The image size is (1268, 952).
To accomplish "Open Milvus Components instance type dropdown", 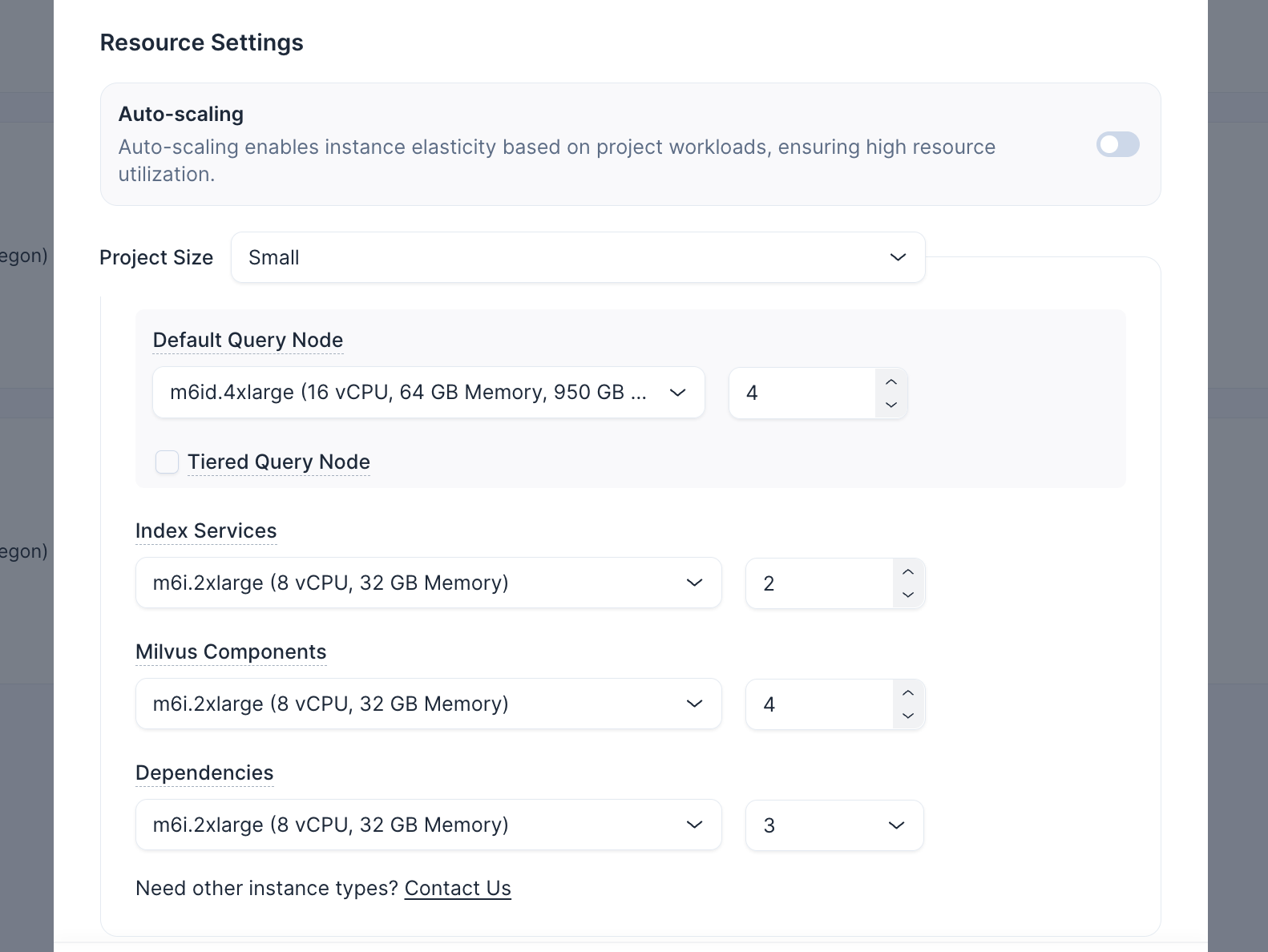I will [x=428, y=704].
